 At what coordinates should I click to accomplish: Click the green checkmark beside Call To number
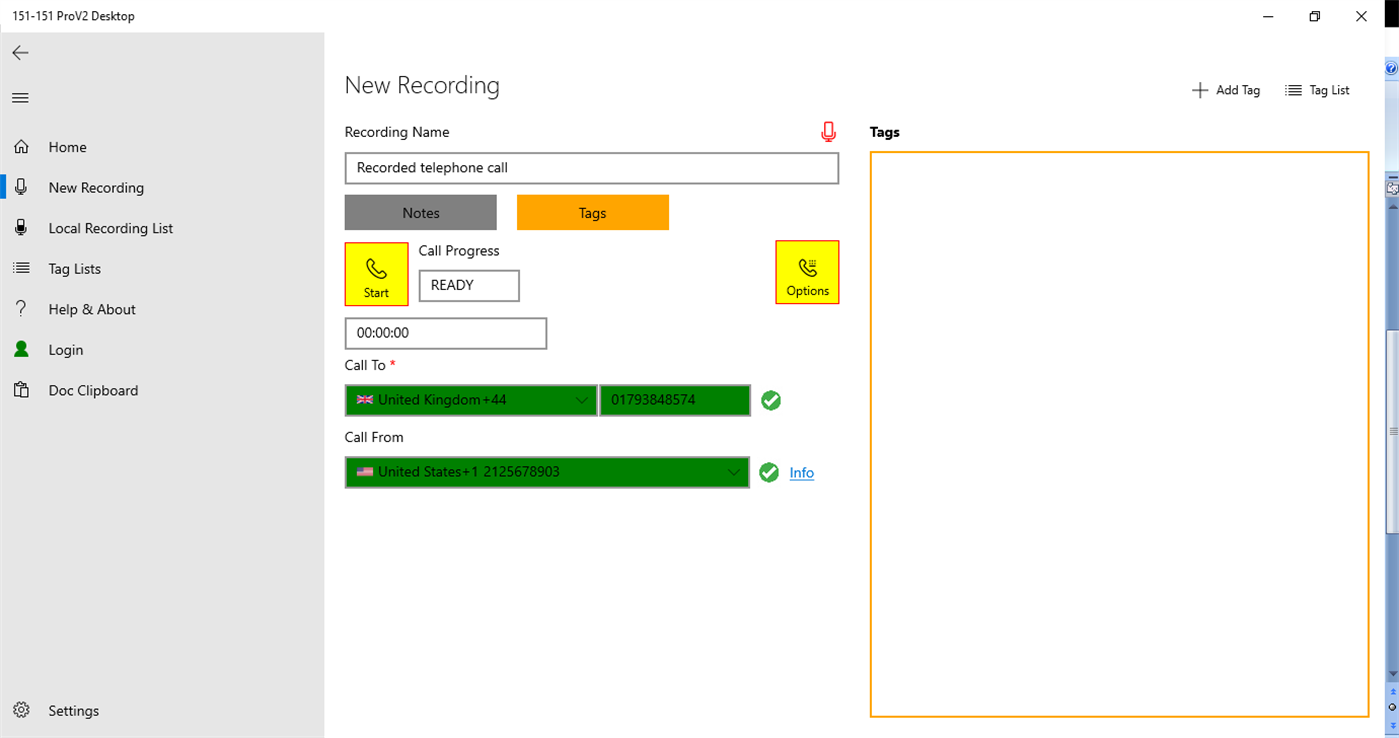(x=770, y=400)
